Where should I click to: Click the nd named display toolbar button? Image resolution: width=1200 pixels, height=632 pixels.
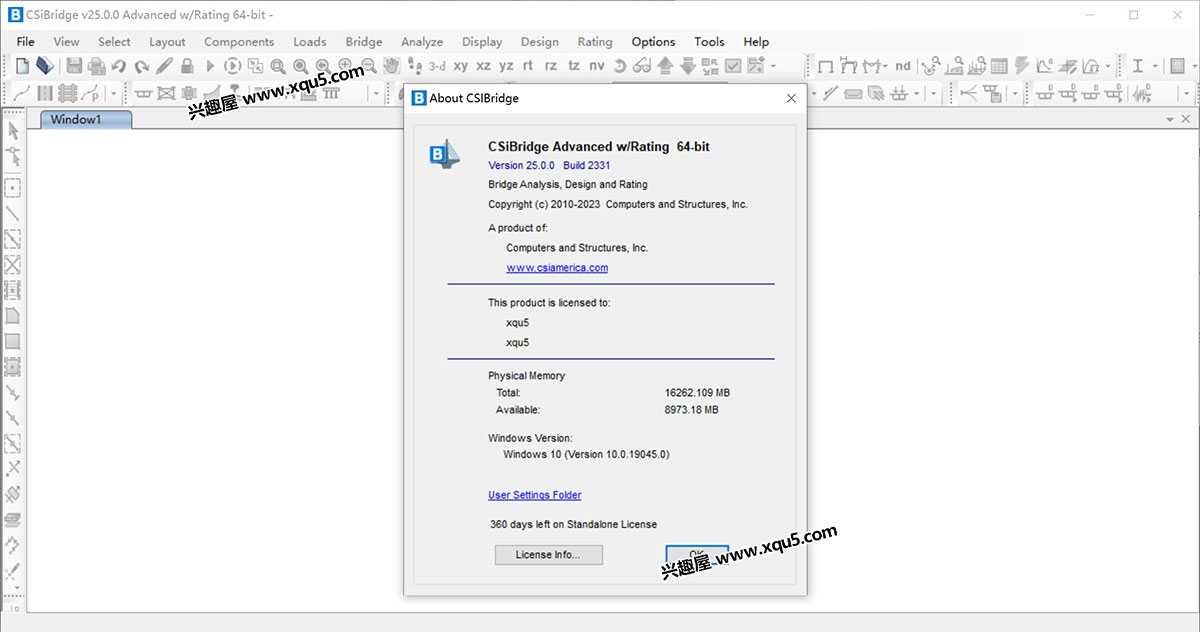click(x=902, y=66)
